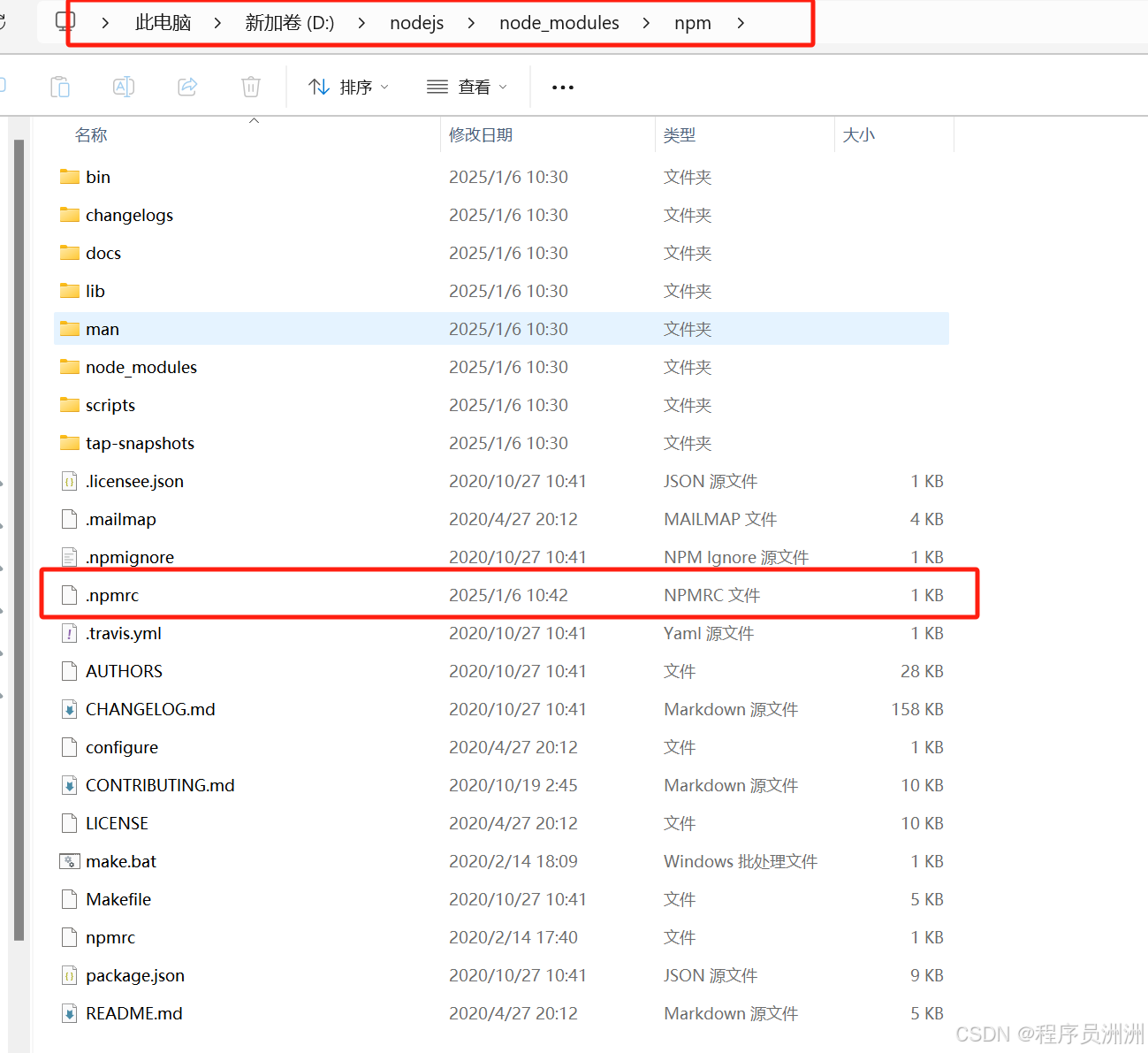Select the Makefile file name
Image resolution: width=1148 pixels, height=1053 pixels.
click(118, 899)
